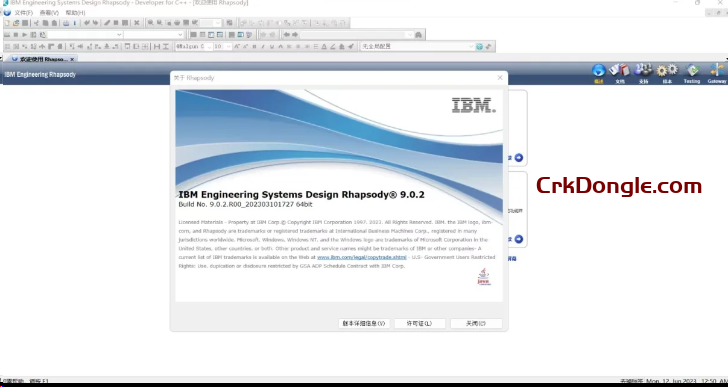The height and width of the screenshot is (387, 728).
Task: Click the Zoom Out magnifier icon
Action: click(x=159, y=23)
